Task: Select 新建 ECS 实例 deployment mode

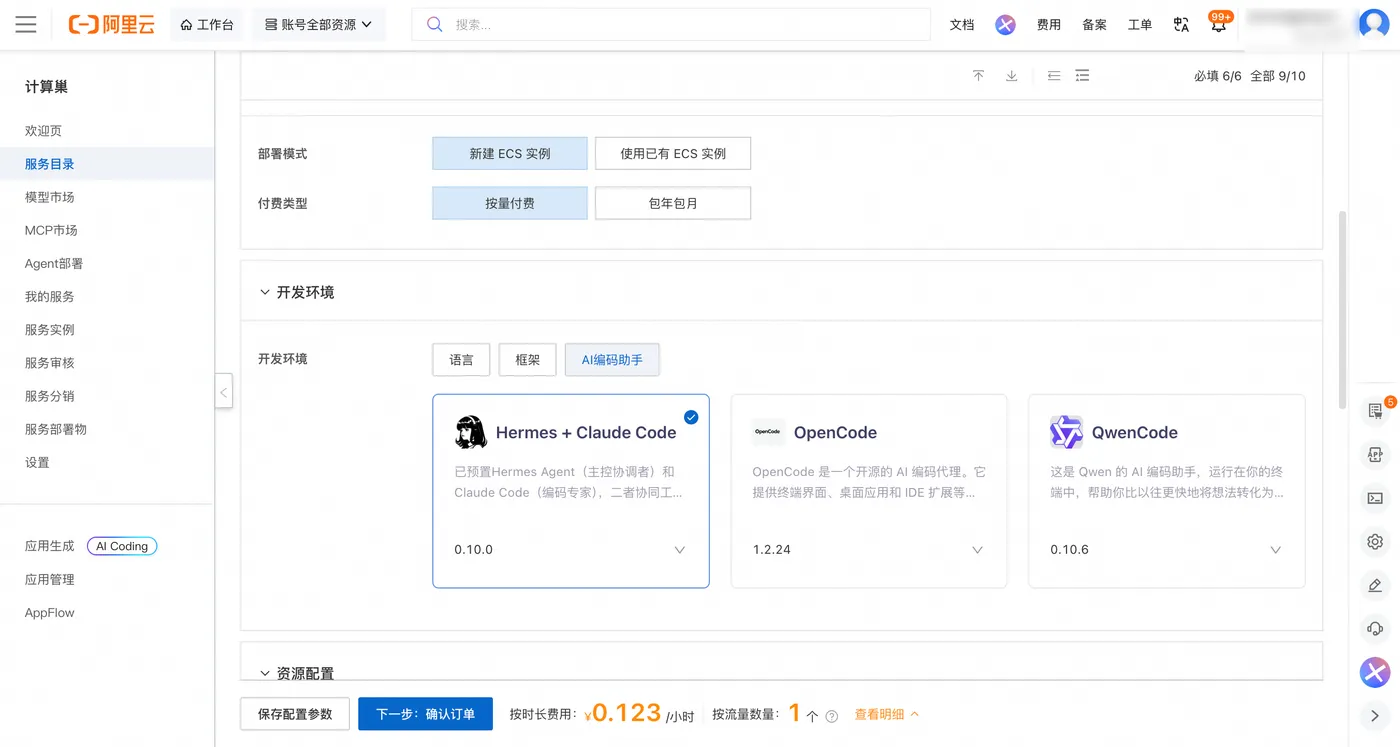Action: [510, 153]
